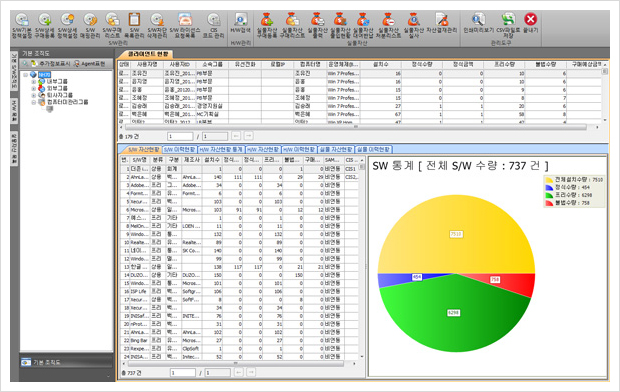
Task: Switch to 실물 이력현황 tab
Action: click(373, 150)
